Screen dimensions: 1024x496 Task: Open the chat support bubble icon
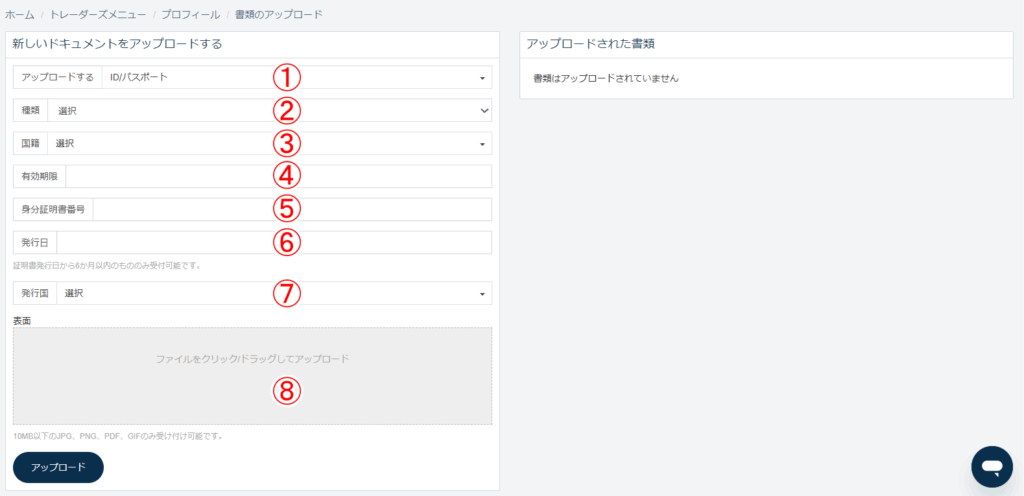click(991, 466)
